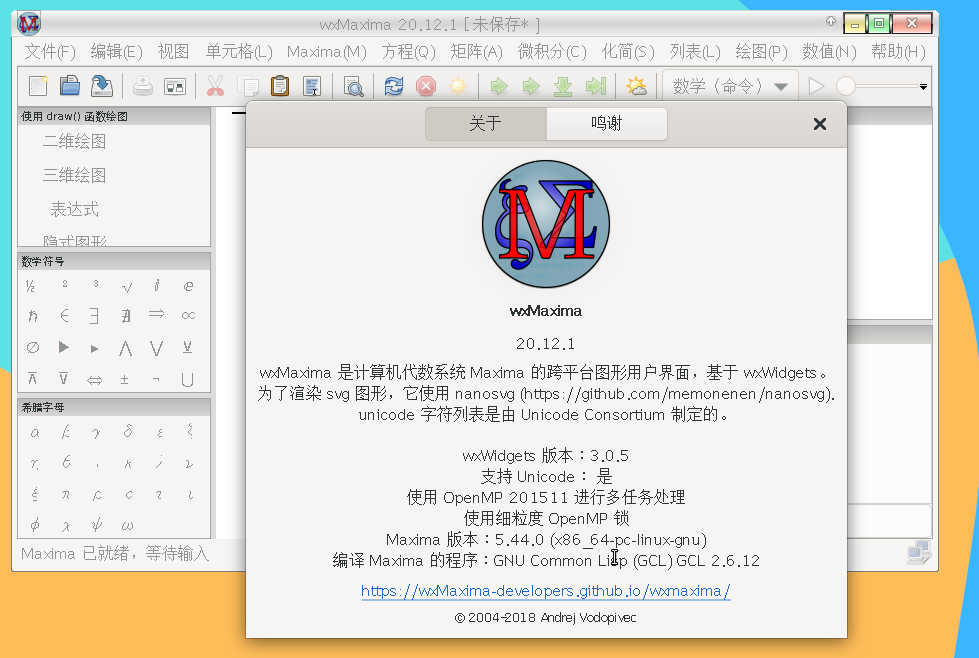Screen dimensions: 979x658
Task: Insert Greek letter delta
Action: click(x=128, y=431)
